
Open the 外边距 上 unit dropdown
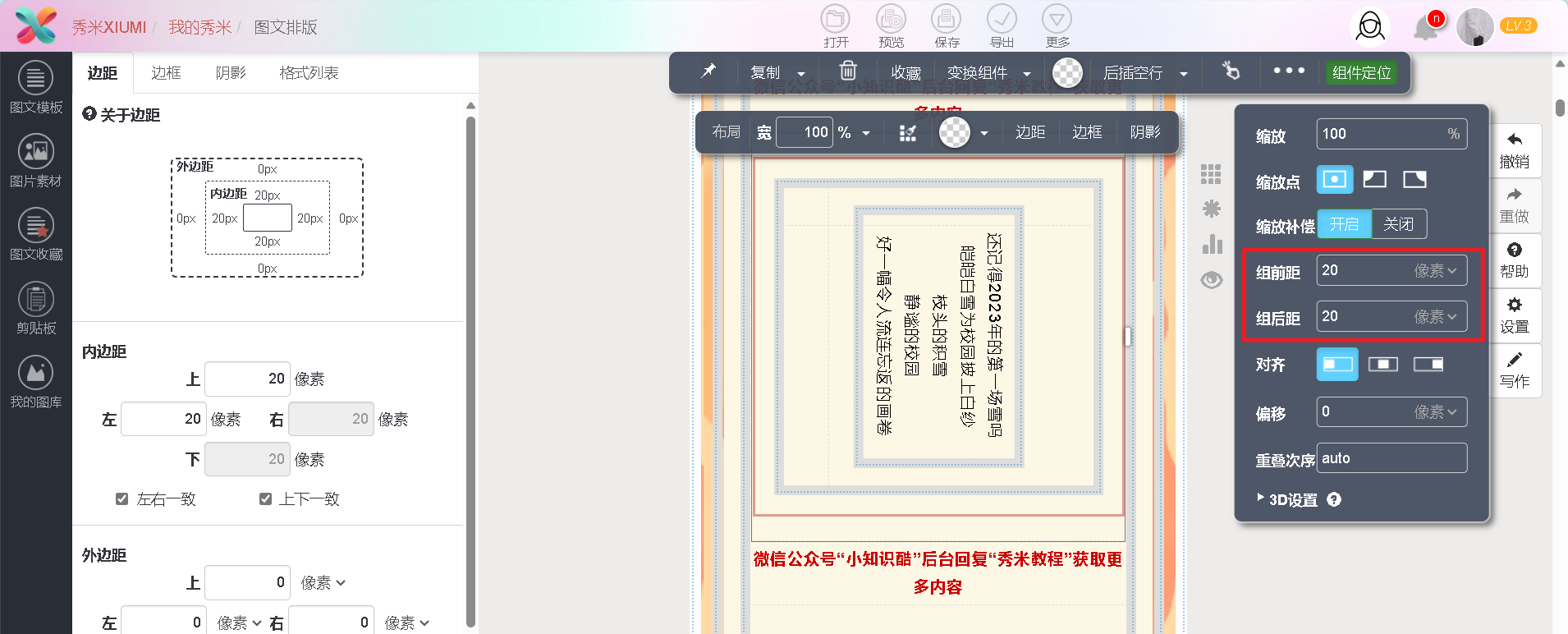coord(323,582)
